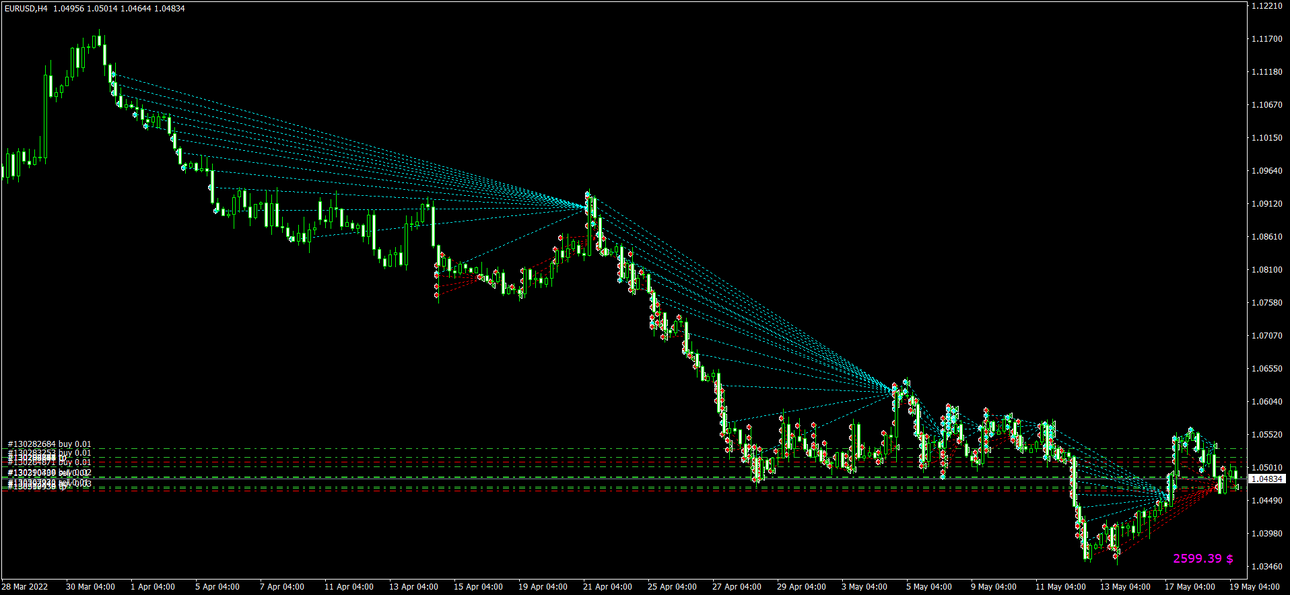Click price scale value 1.03980
Screen dimensions: 1290x595
point(1266,534)
